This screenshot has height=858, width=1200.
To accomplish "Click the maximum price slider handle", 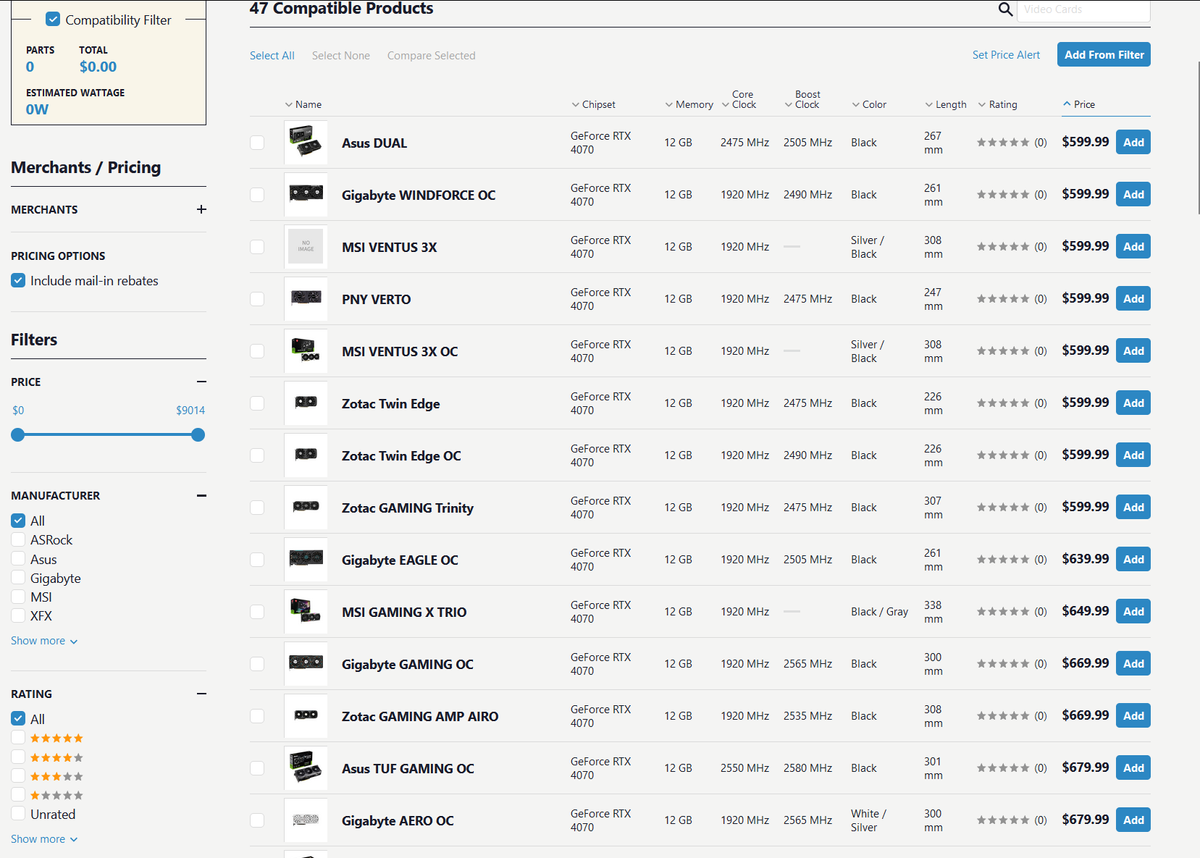I will [198, 435].
